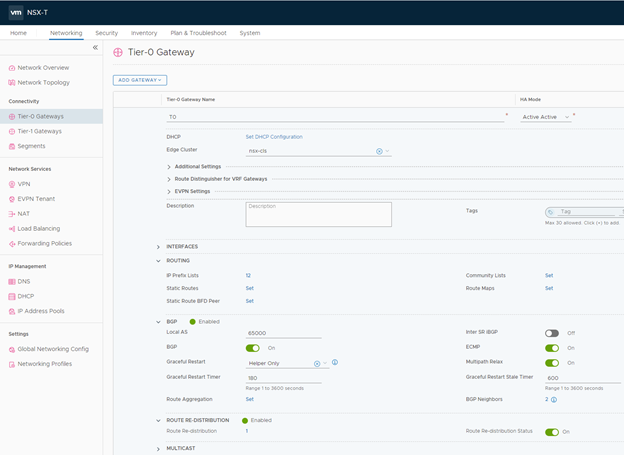This screenshot has height=455, width=624.
Task: Click the Network Overview icon
Action: (12, 68)
